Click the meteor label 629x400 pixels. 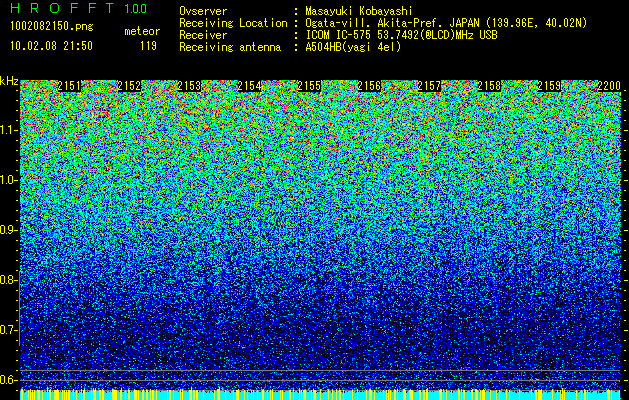(142, 31)
